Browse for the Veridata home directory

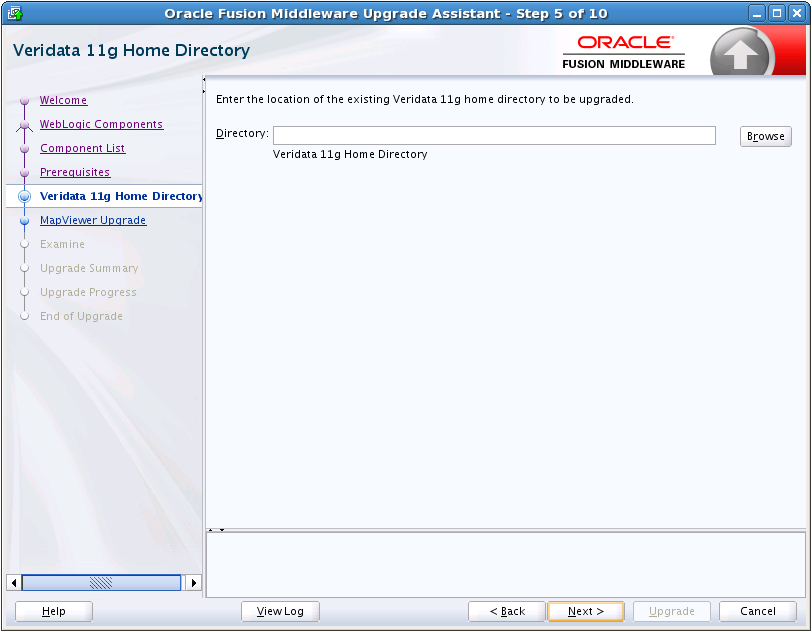click(765, 136)
